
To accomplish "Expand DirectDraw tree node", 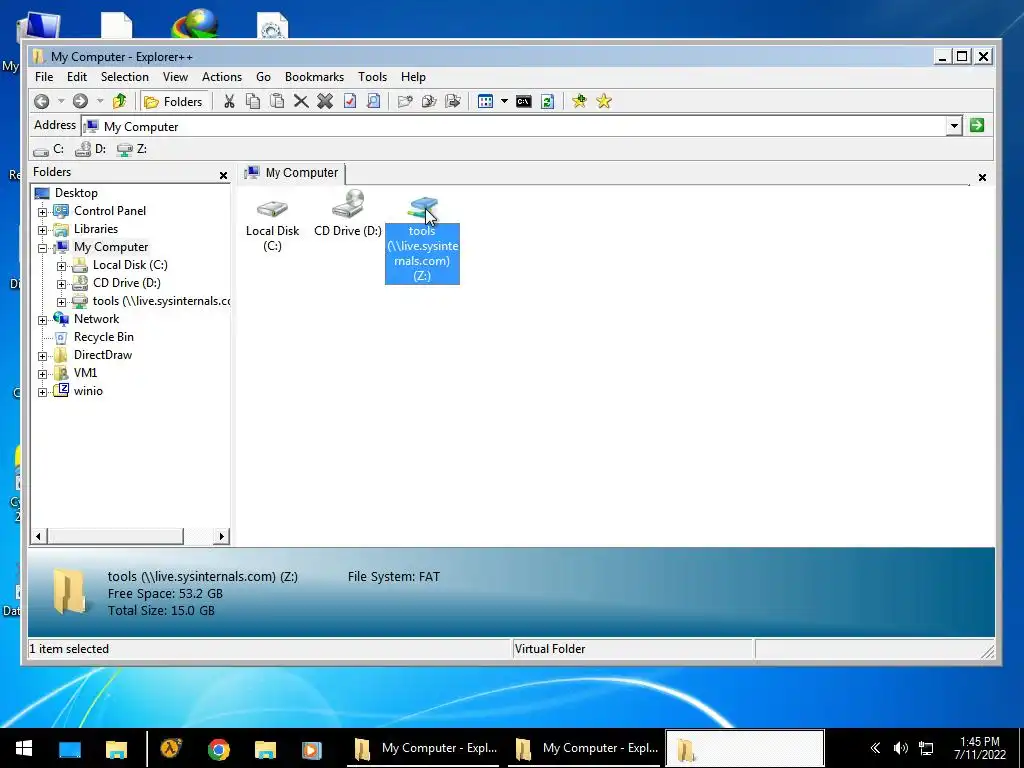I will (x=42, y=356).
